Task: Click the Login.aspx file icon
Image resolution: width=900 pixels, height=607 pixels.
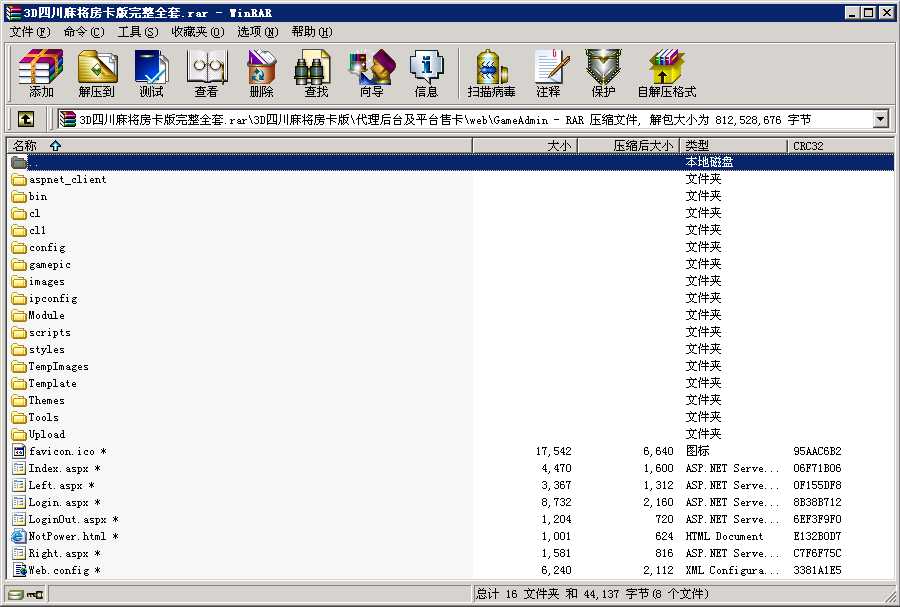Action: (x=19, y=503)
